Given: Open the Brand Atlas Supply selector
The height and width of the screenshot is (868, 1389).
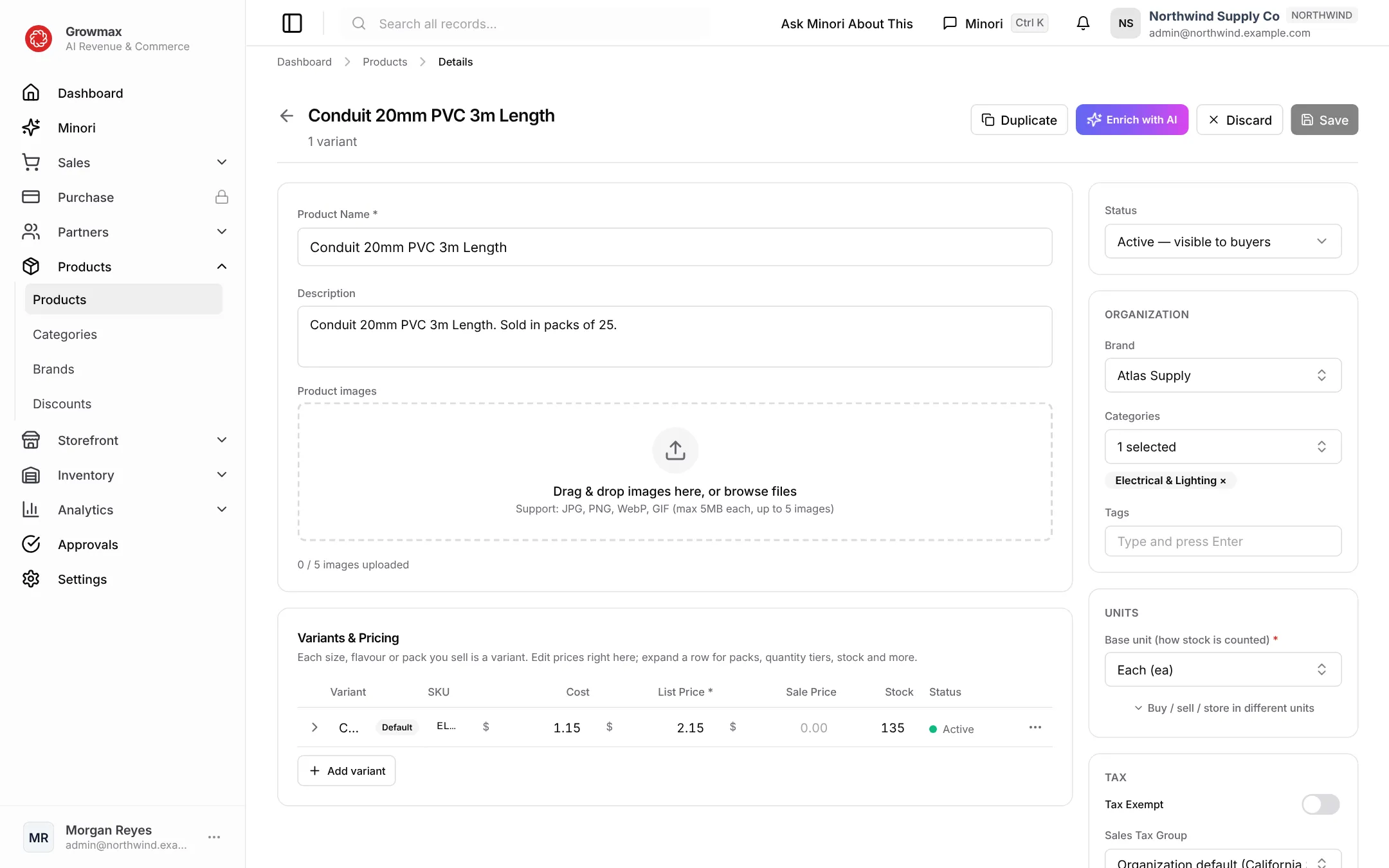Looking at the screenshot, I should pyautogui.click(x=1223, y=375).
